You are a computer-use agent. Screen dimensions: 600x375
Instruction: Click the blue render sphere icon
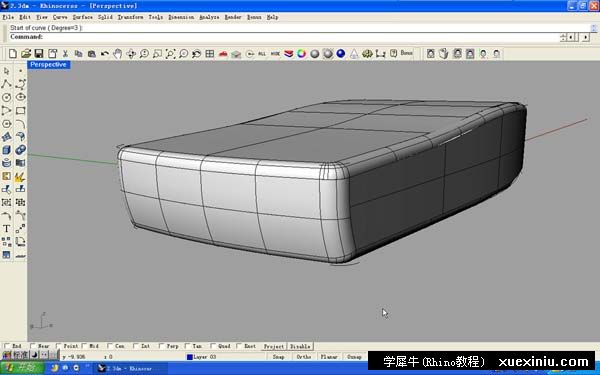coord(341,54)
